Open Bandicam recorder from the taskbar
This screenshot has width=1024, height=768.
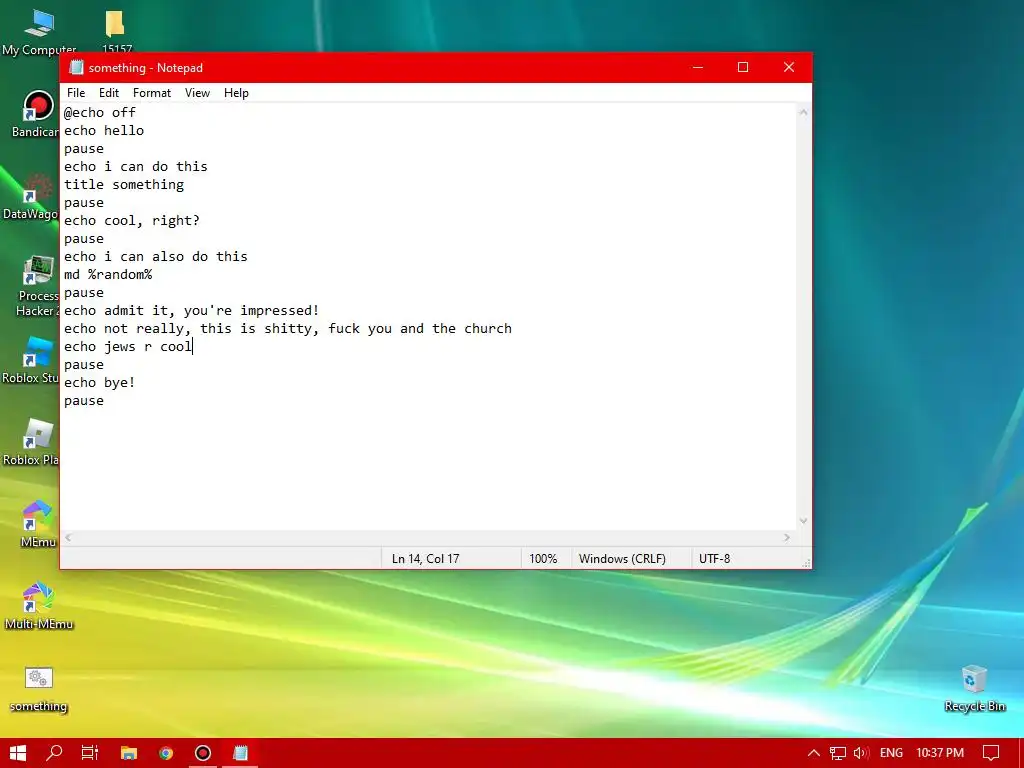203,753
